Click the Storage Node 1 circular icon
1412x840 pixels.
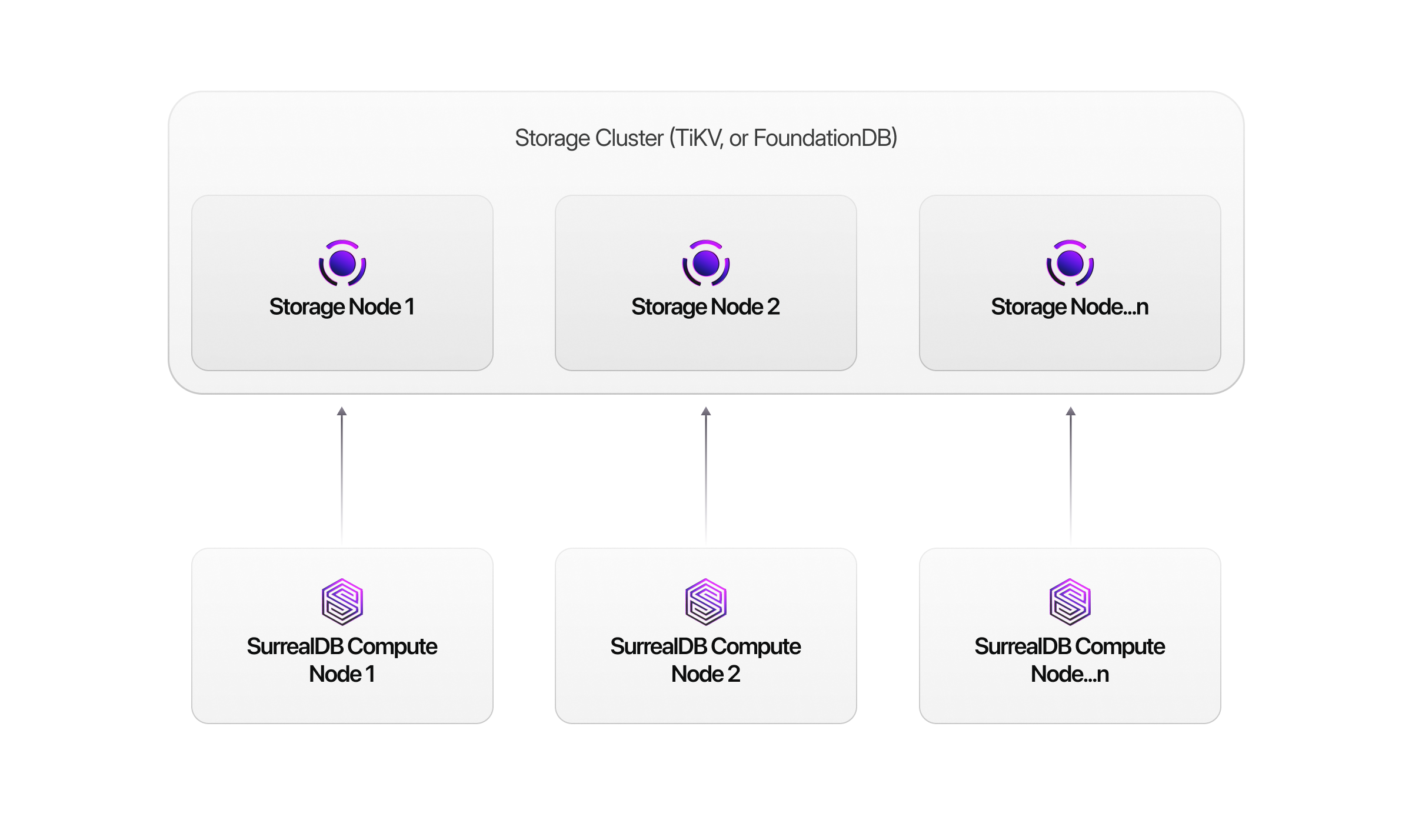coord(342,263)
